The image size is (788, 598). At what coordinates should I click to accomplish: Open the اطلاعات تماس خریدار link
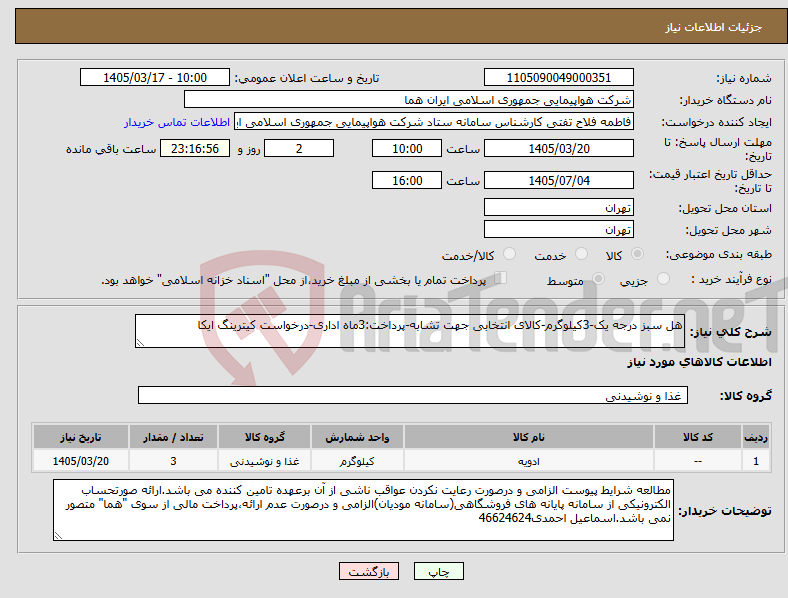coord(177,122)
